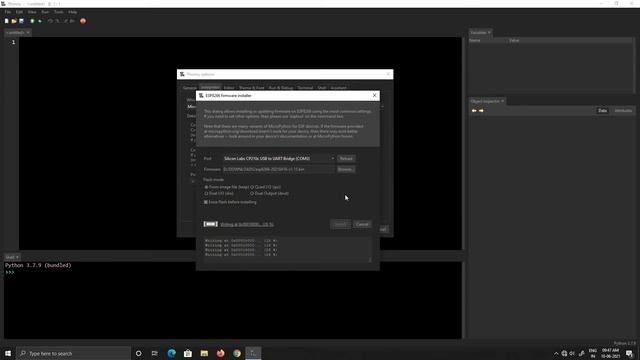Open the File menu
The image size is (640, 360).
(x=8, y=12)
